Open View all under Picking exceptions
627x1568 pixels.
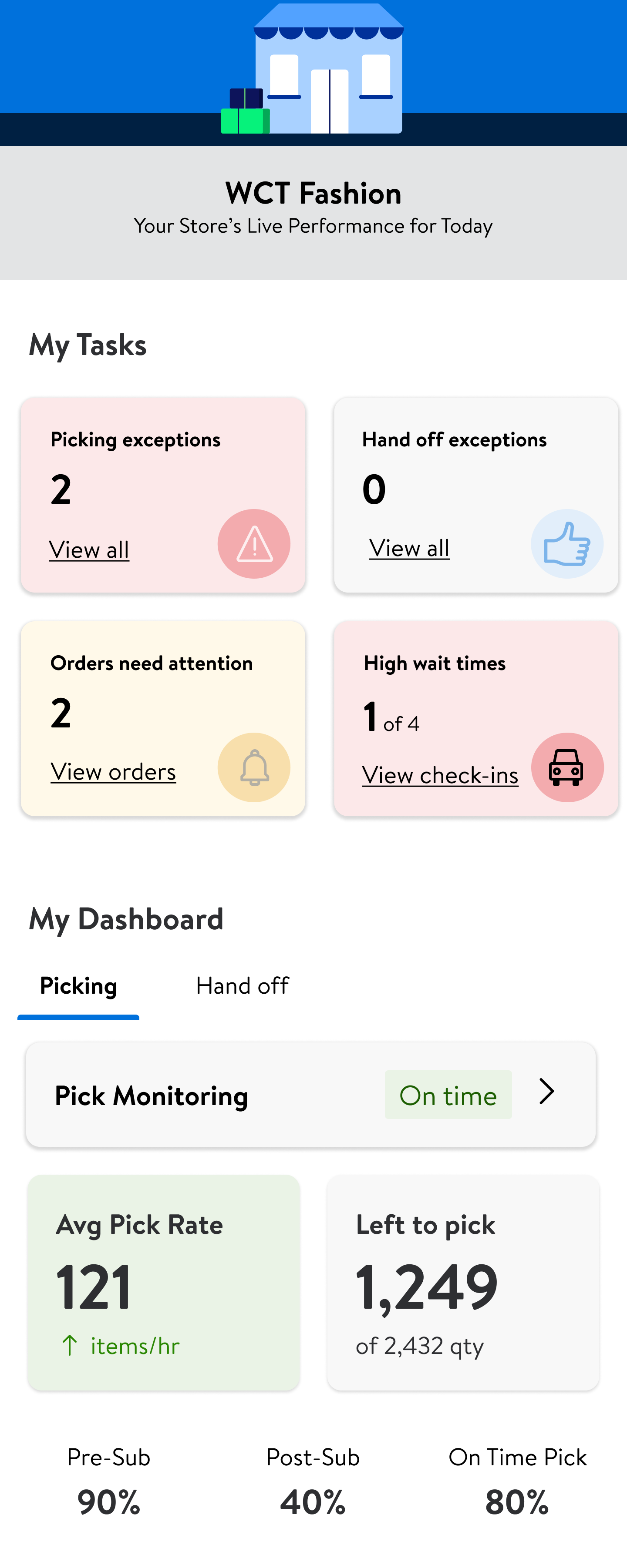(x=89, y=549)
